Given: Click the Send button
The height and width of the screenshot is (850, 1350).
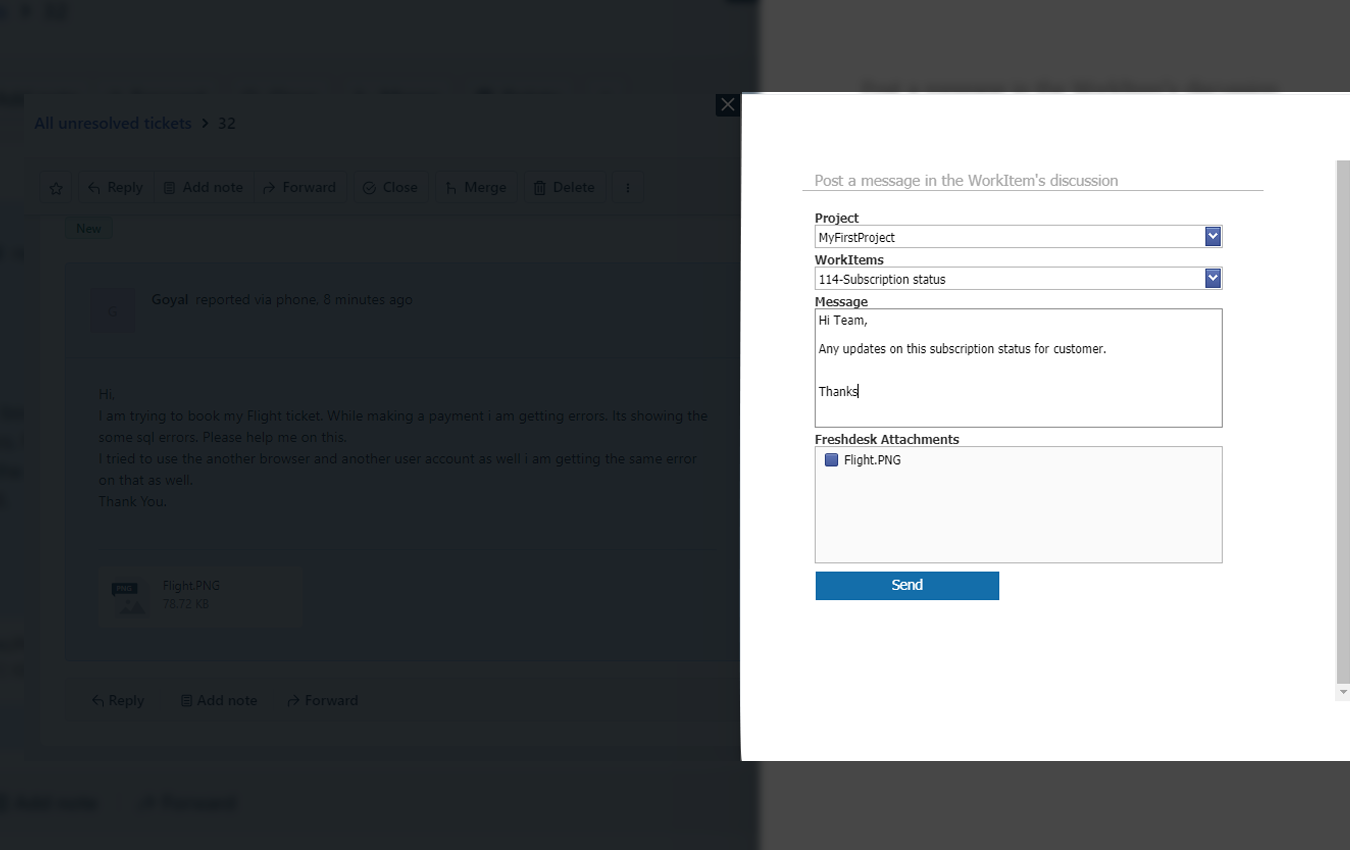Looking at the screenshot, I should (x=907, y=585).
